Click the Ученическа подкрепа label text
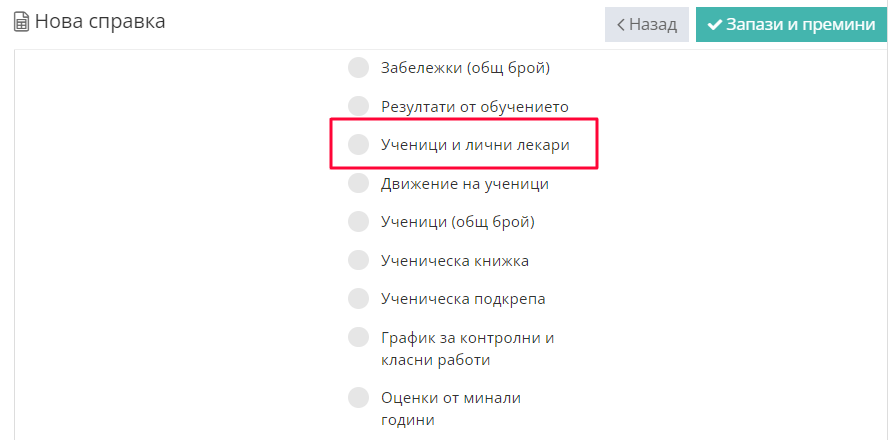This screenshot has height=440, width=896. (463, 299)
